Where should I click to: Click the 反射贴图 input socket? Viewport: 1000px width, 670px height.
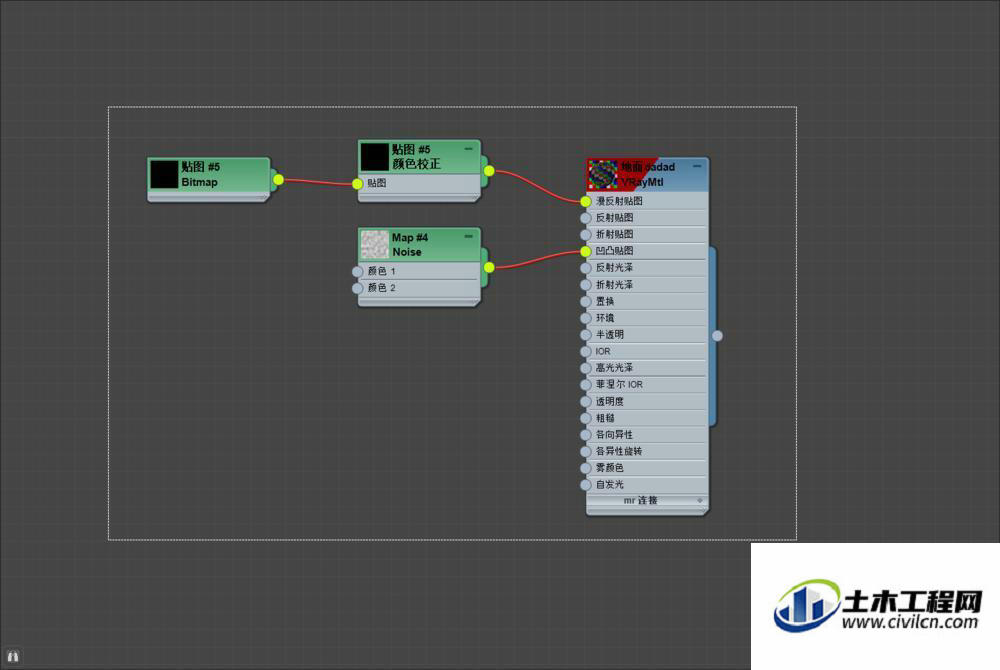point(585,218)
